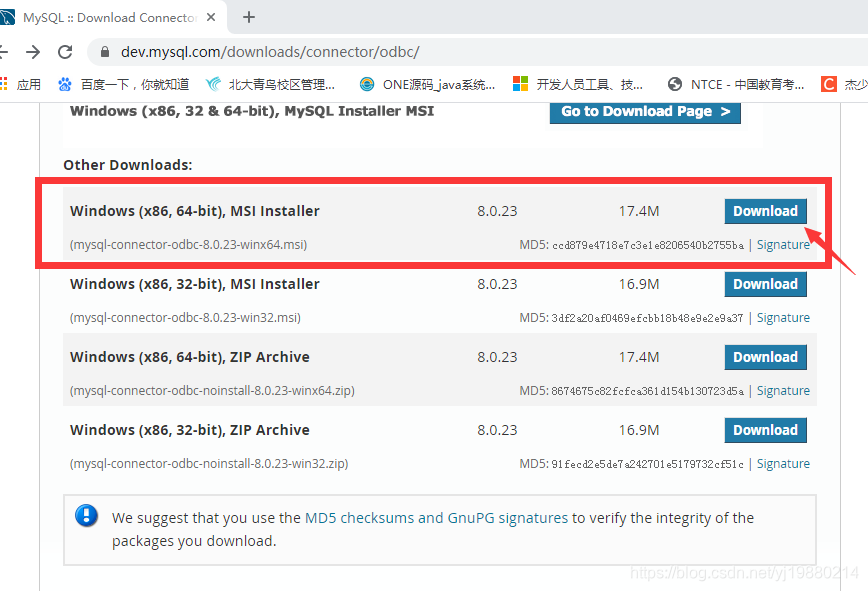Viewport: 868px width, 591px height.
Task: Click Go to Download Page button
Action: pyautogui.click(x=645, y=111)
